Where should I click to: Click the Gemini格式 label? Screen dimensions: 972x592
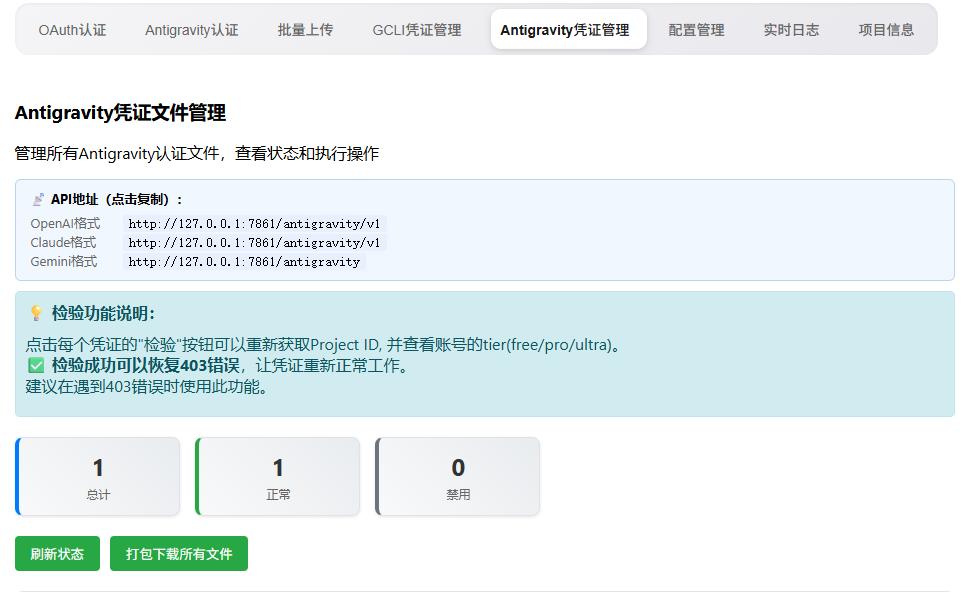point(64,262)
